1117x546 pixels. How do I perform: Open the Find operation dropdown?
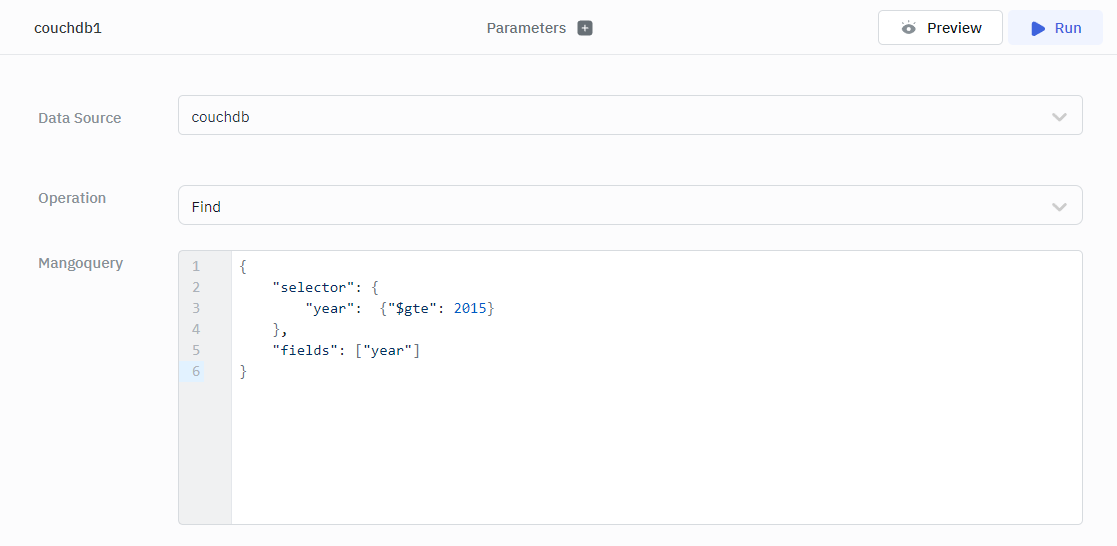pos(629,206)
